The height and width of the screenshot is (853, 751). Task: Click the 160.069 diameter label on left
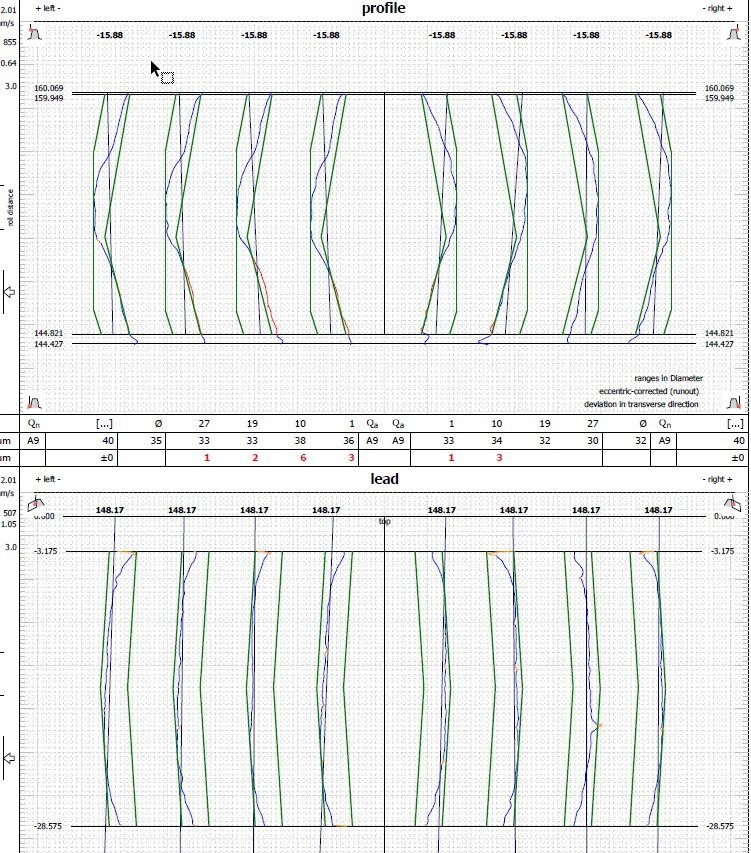tap(48, 89)
